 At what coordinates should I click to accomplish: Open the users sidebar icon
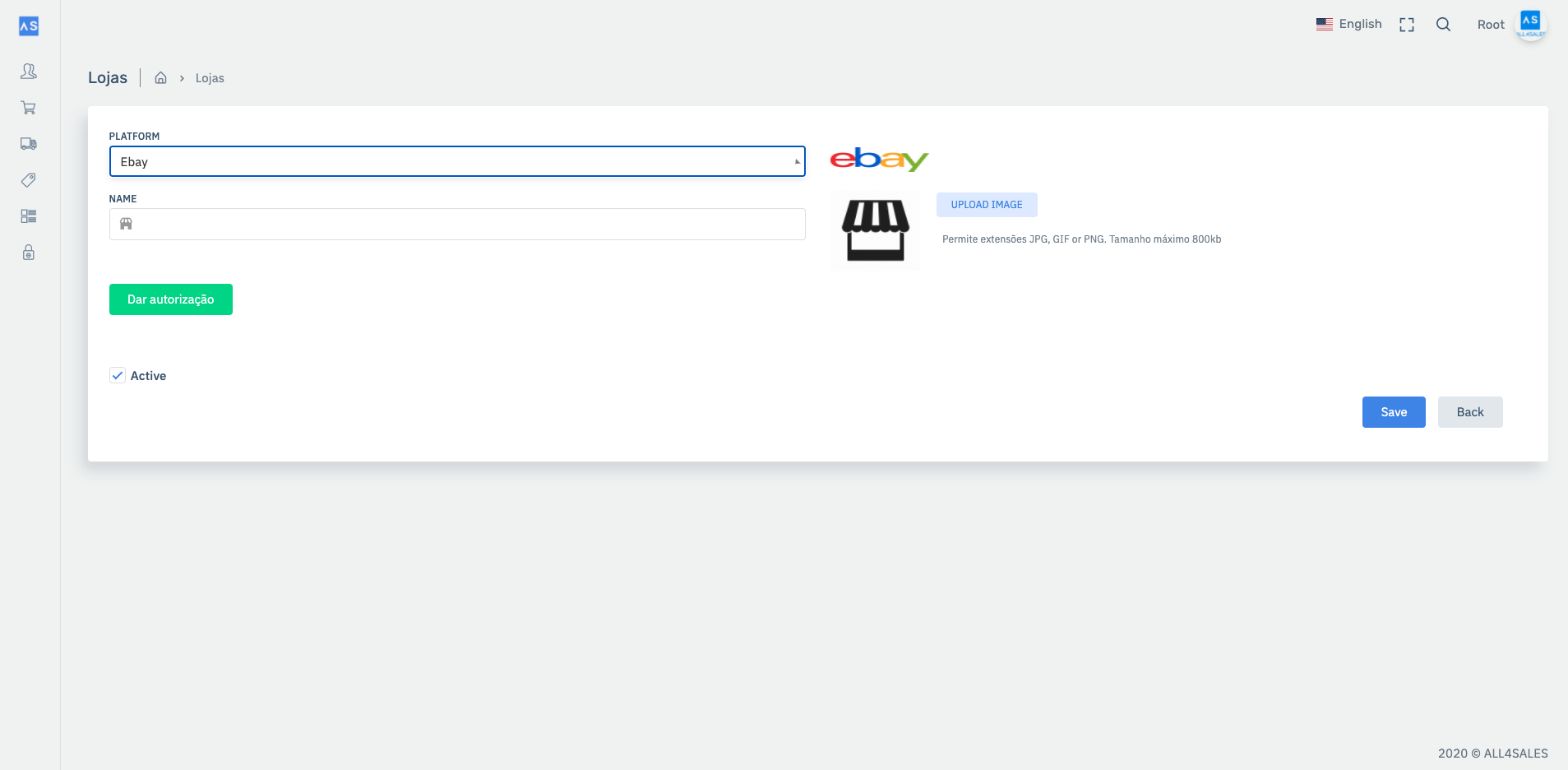click(29, 72)
